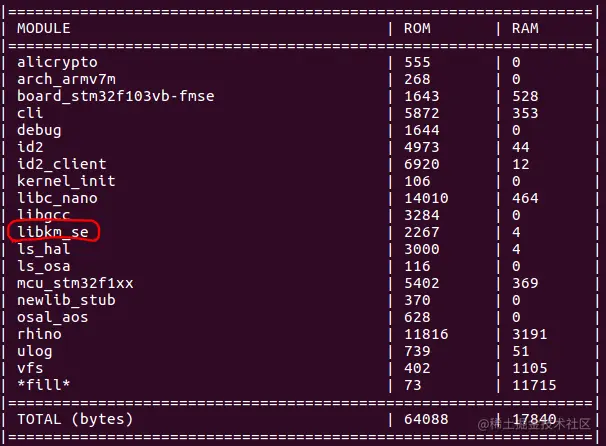Select the ulog module name
606x446 pixels.
34,351
